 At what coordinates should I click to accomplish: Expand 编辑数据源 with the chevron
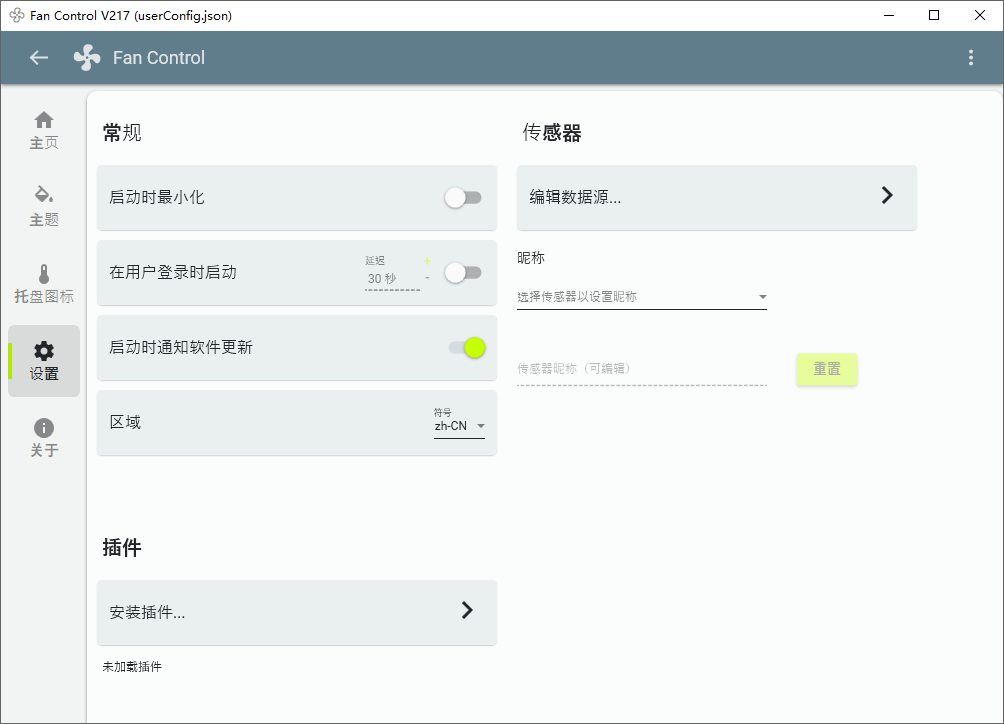(886, 196)
